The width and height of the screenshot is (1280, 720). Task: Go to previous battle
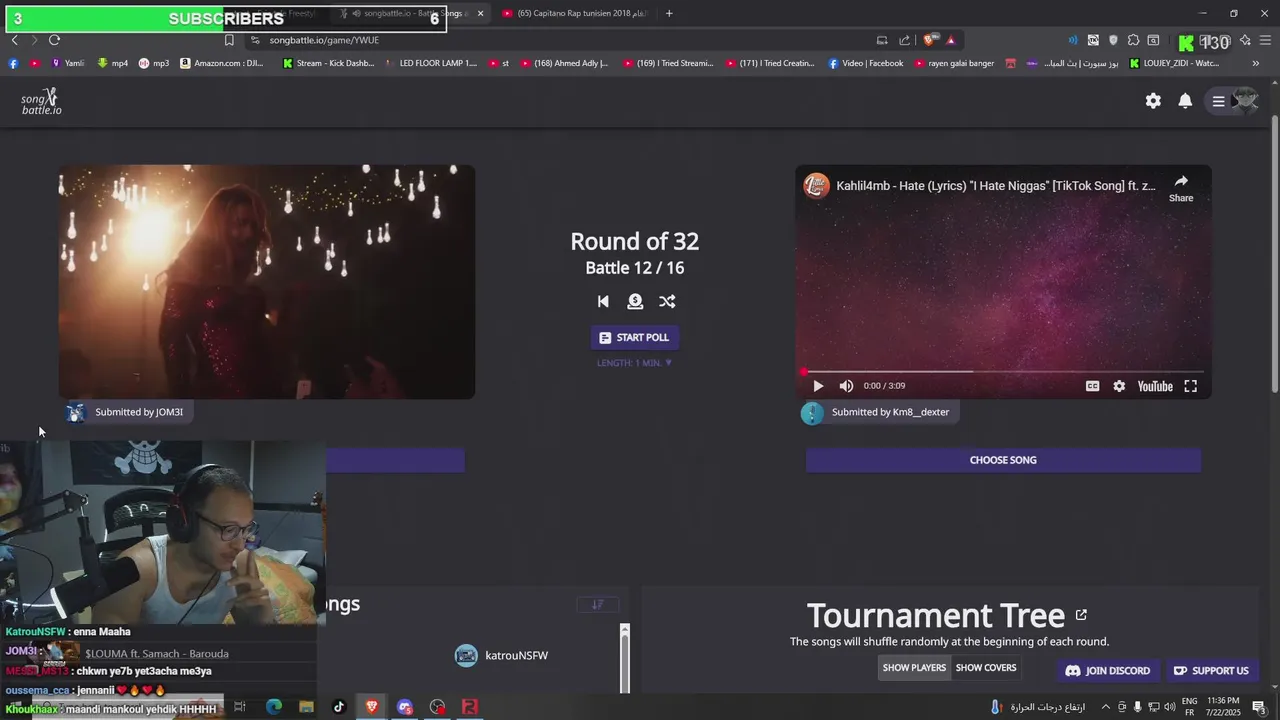point(603,301)
